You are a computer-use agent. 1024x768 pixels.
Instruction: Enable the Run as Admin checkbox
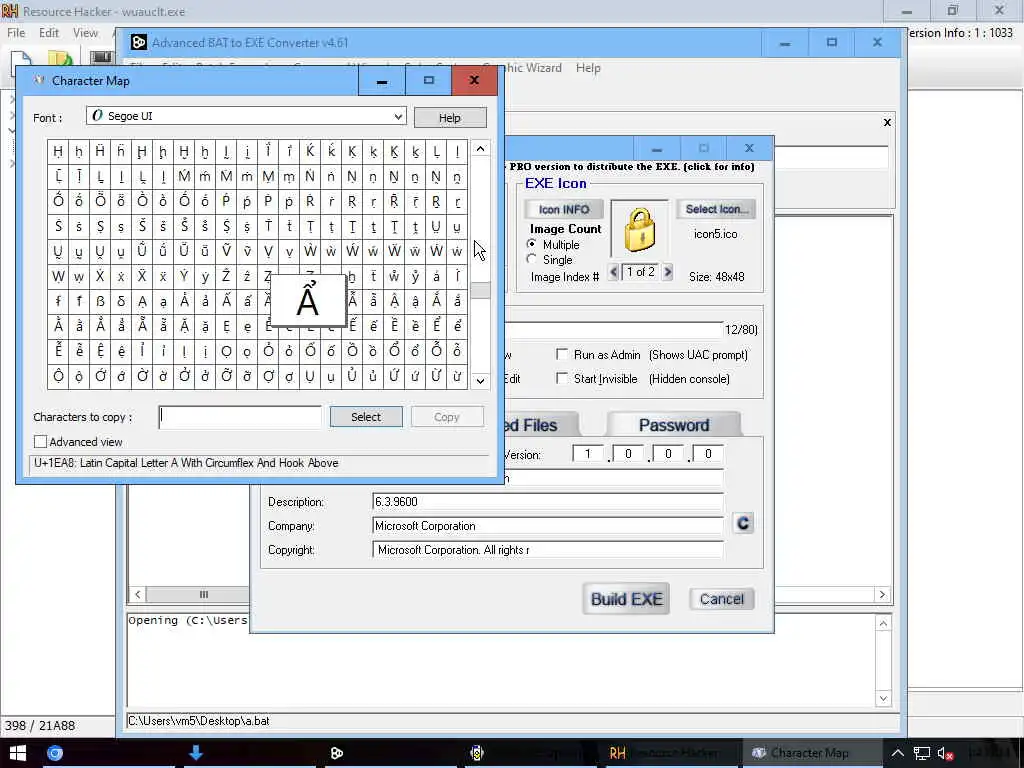click(x=562, y=354)
